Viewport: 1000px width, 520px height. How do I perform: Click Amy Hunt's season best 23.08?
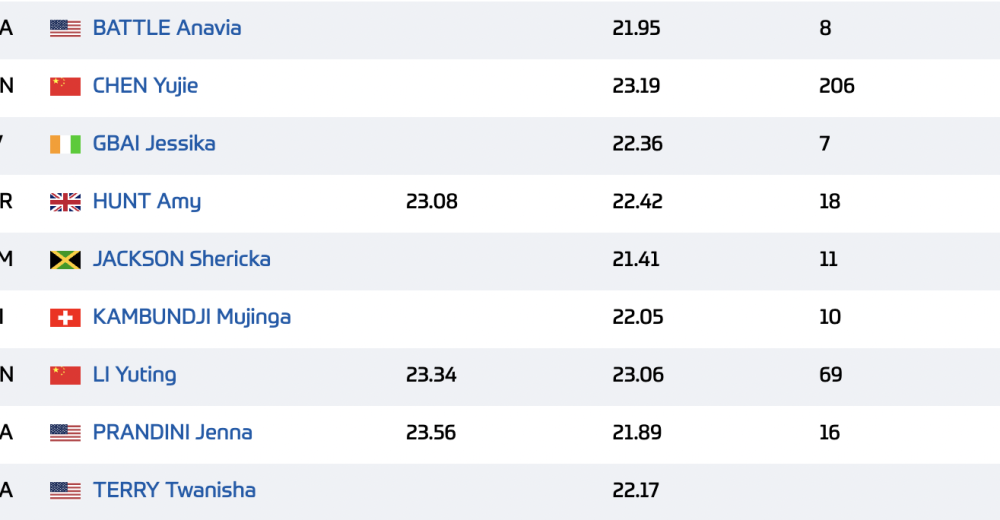click(x=432, y=202)
